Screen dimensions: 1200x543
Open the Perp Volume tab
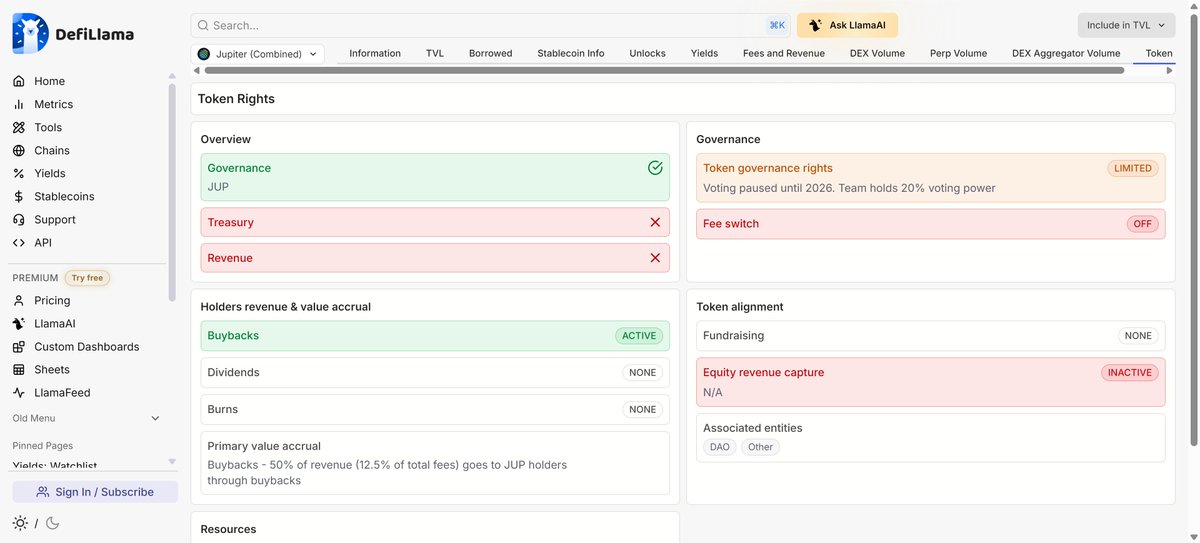coord(958,53)
